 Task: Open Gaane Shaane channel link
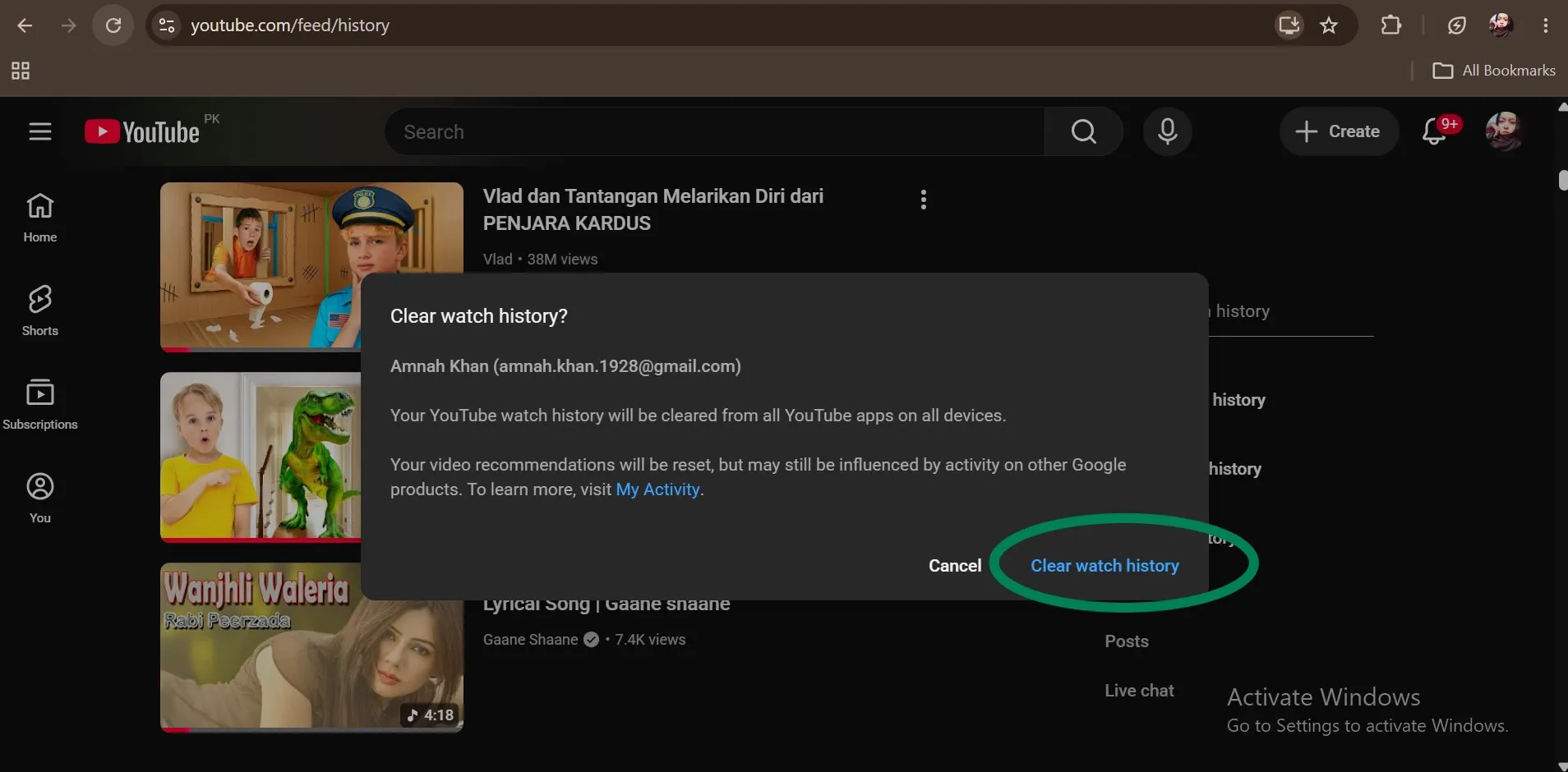click(x=531, y=640)
